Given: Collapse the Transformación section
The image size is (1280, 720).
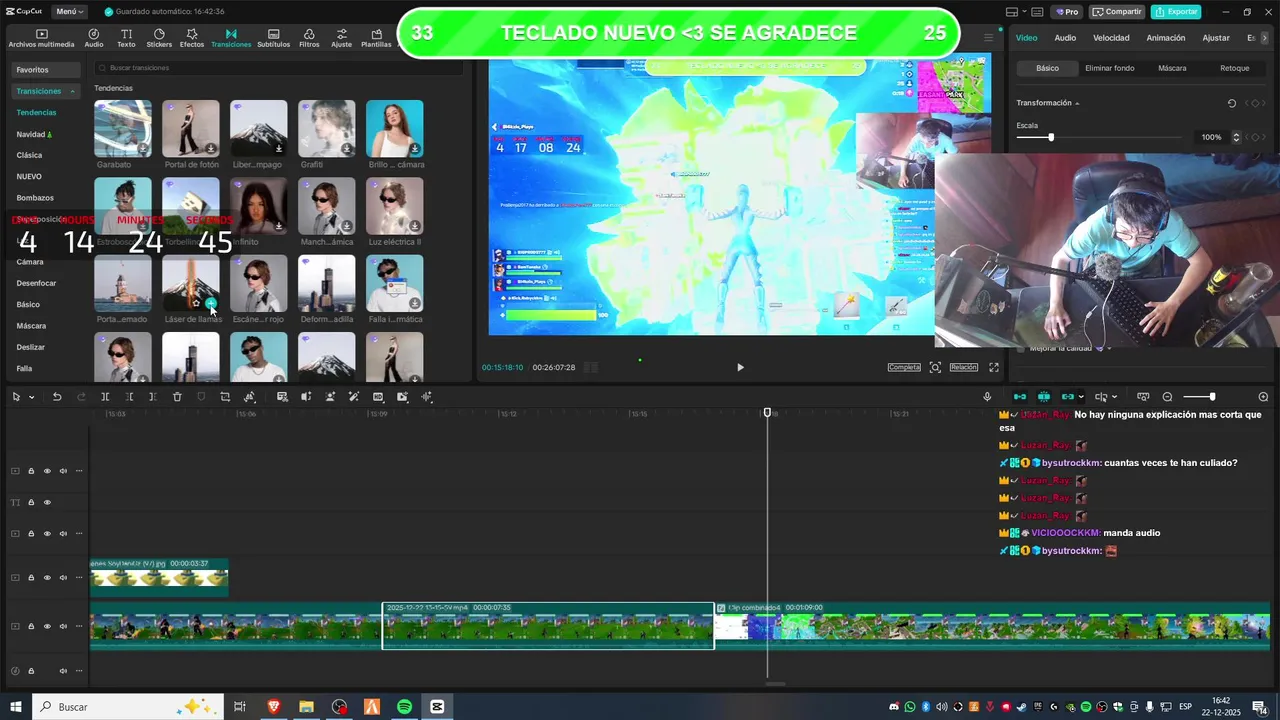Looking at the screenshot, I should pyautogui.click(x=1077, y=103).
